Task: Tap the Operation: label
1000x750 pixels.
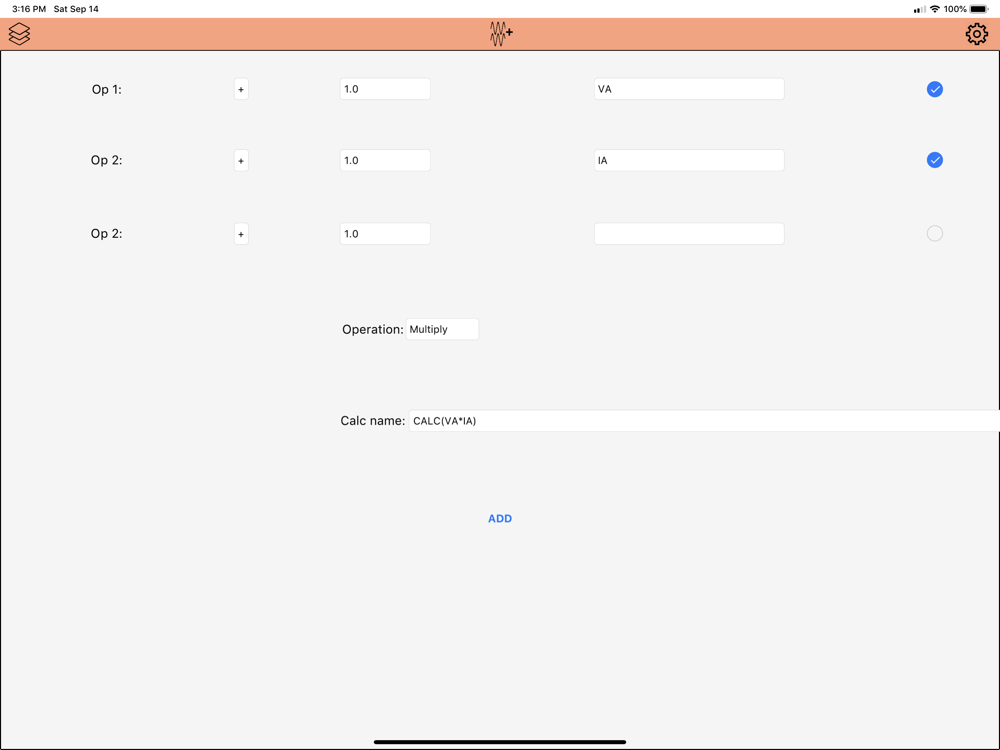Action: click(x=372, y=330)
